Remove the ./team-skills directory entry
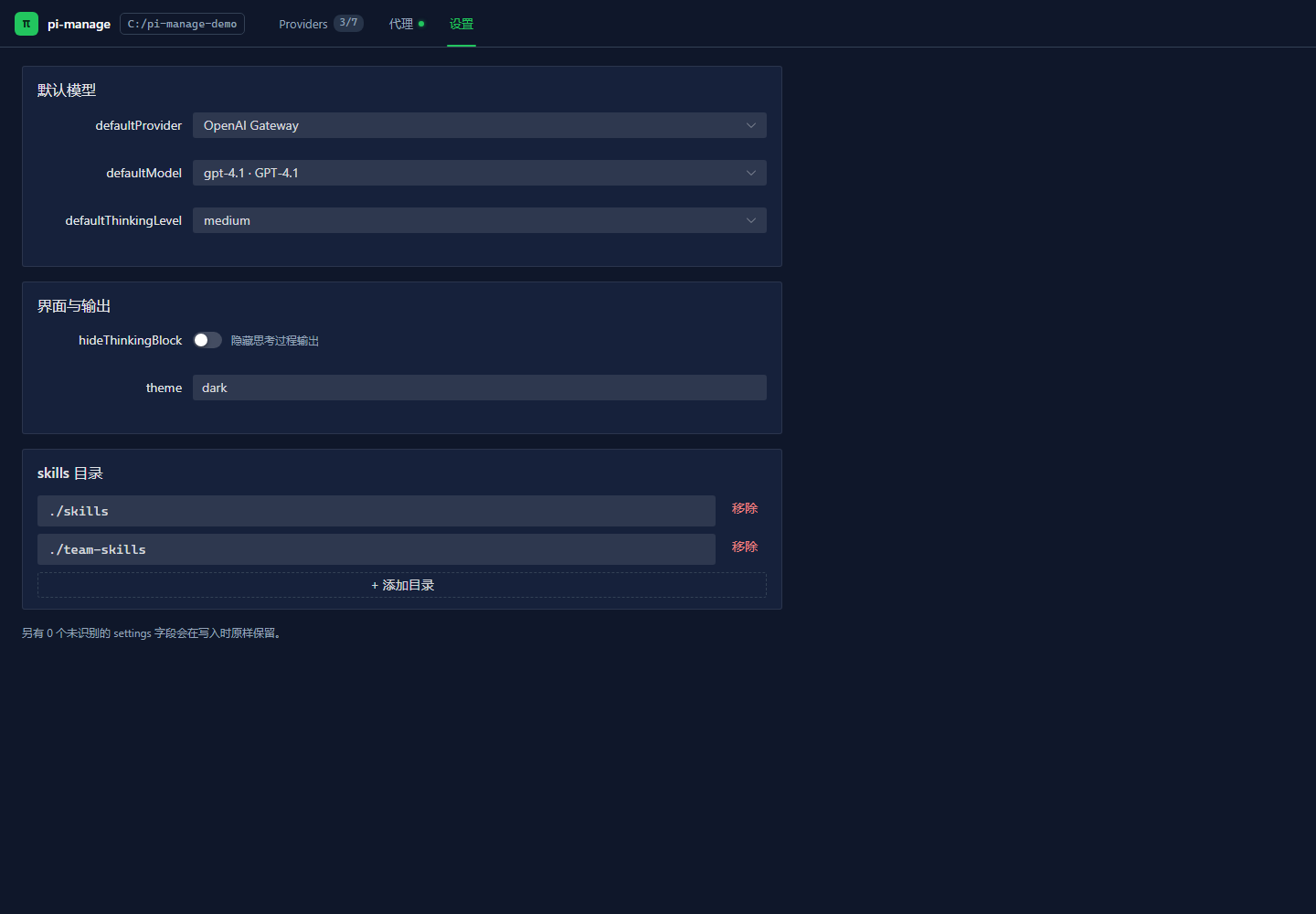The width and height of the screenshot is (1316, 914). (x=745, y=547)
